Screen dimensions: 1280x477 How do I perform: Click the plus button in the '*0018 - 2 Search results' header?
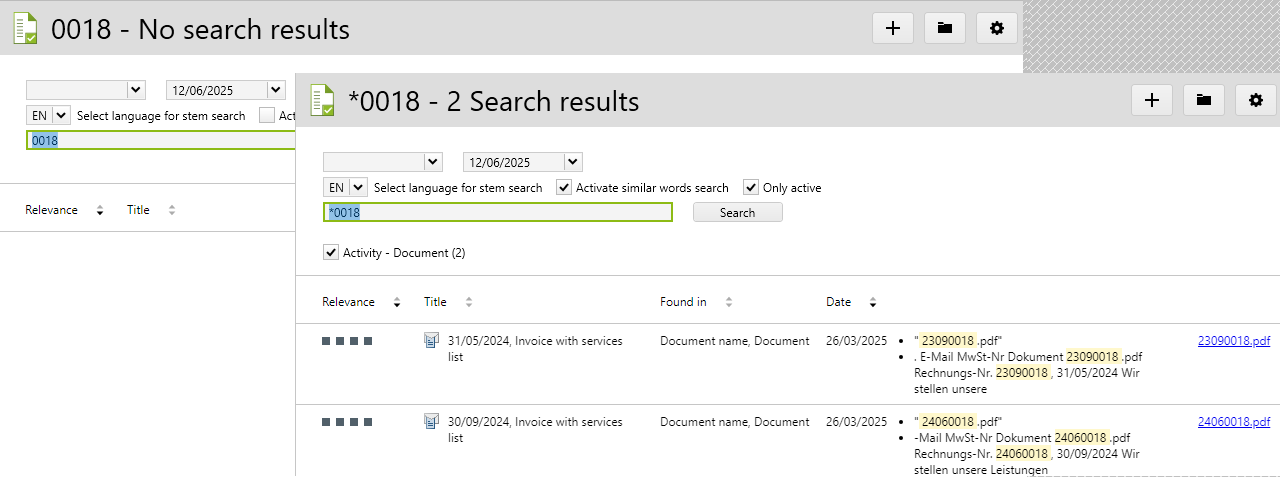(x=1151, y=100)
